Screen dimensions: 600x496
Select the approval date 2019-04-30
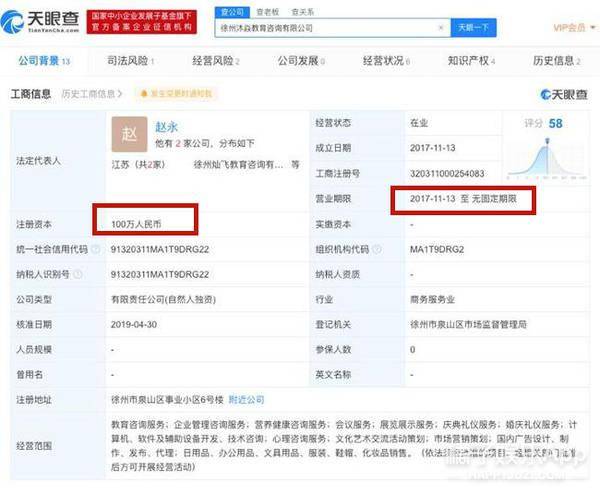pos(134,325)
